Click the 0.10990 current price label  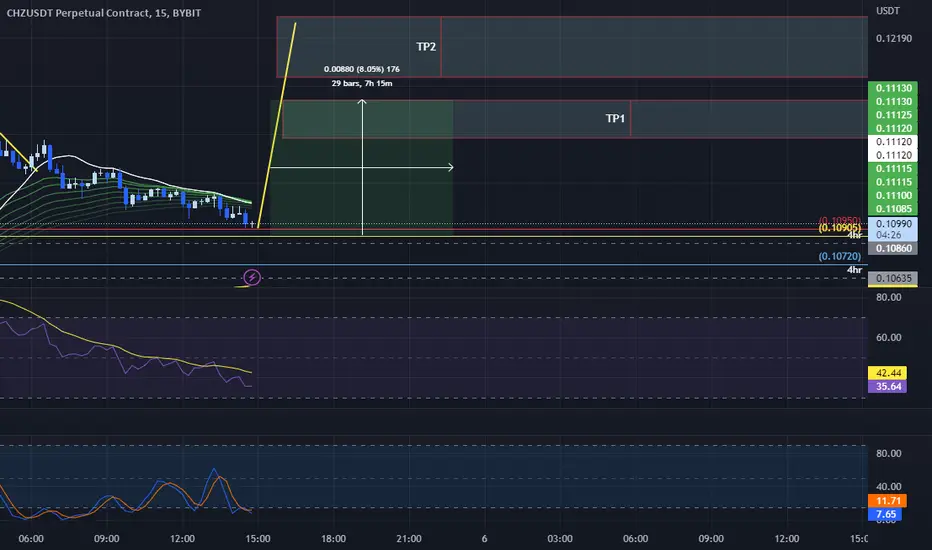point(893,224)
